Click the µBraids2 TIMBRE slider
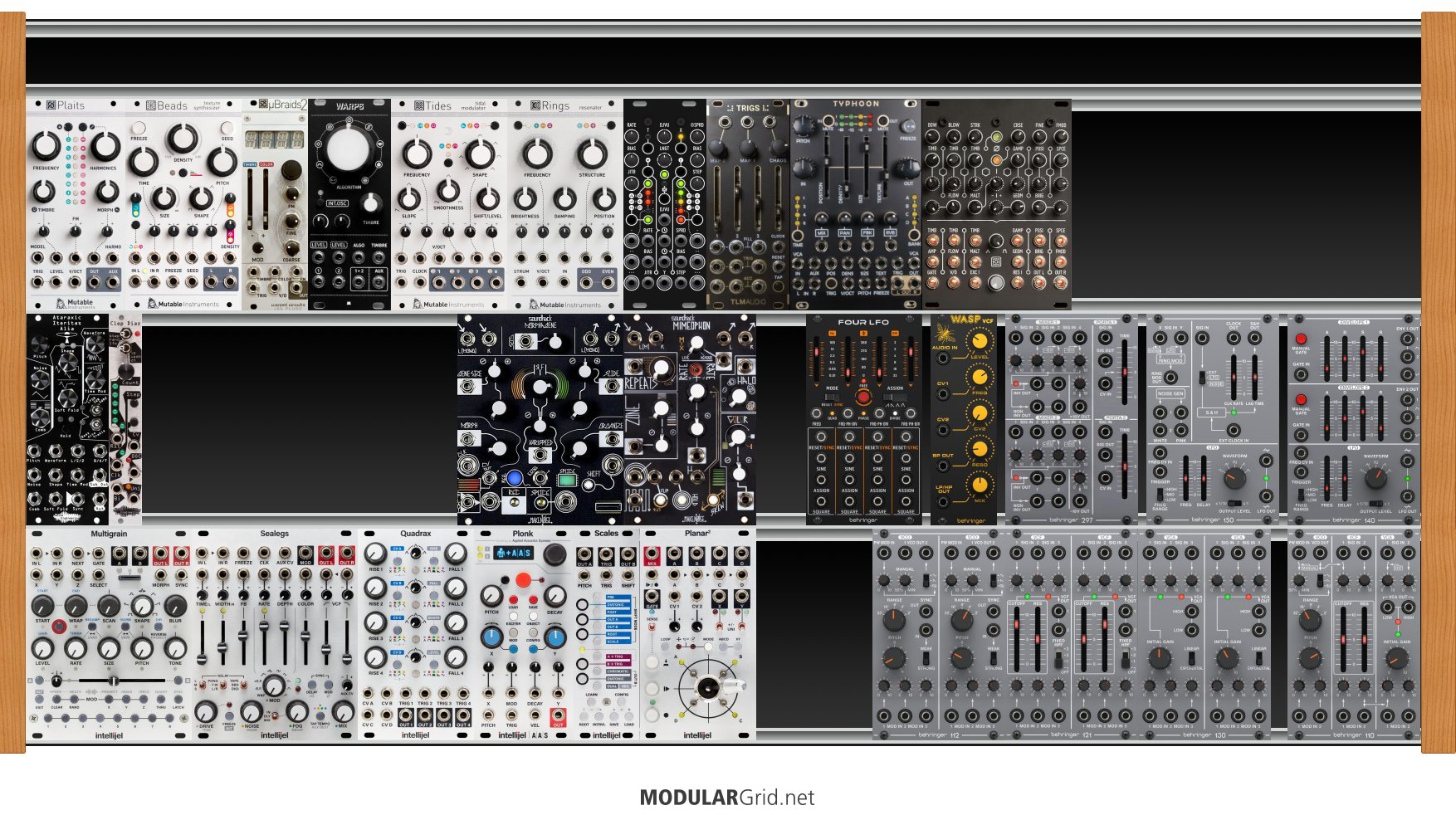The width and height of the screenshot is (1456, 815). 250,199
